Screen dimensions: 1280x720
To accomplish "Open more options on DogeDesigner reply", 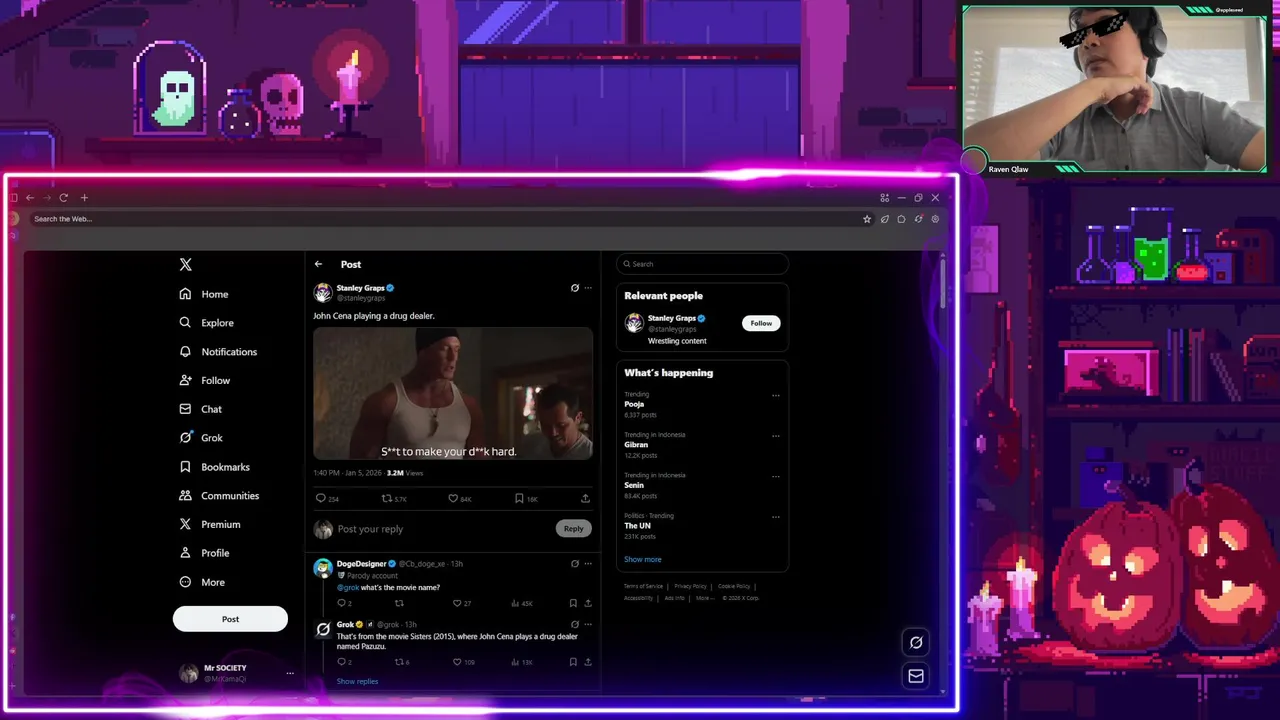I will pyautogui.click(x=588, y=564).
